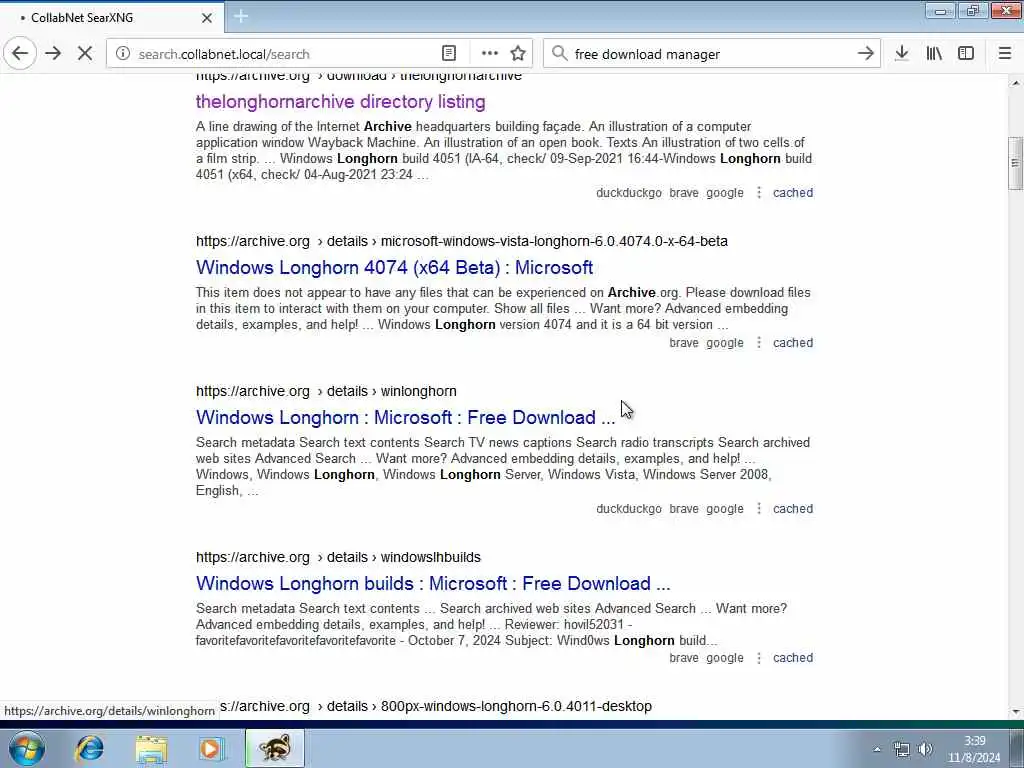The width and height of the screenshot is (1024, 768).
Task: Open Windows Longhorn builds result link
Action: 433,584
